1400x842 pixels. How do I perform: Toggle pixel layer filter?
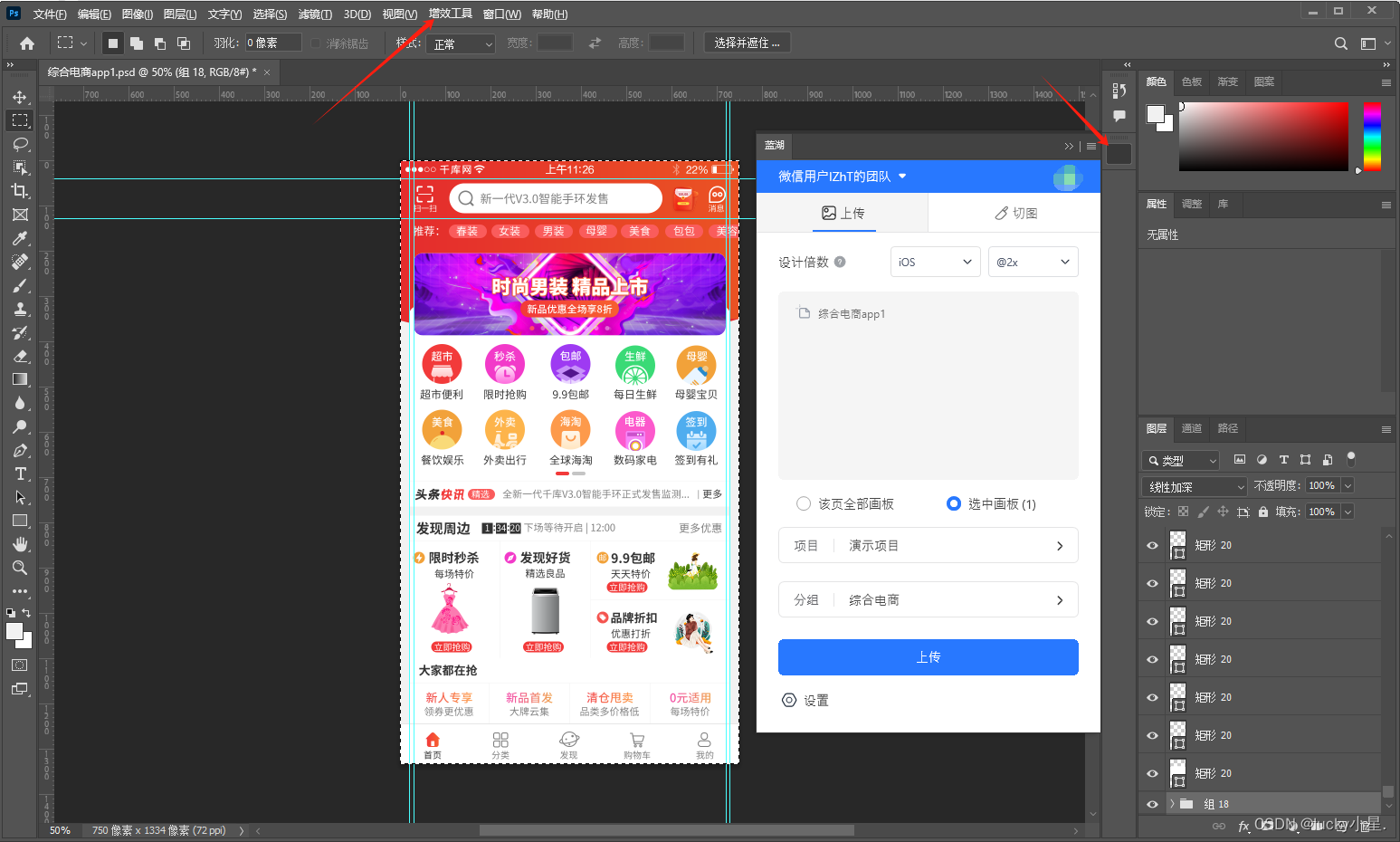(1240, 460)
